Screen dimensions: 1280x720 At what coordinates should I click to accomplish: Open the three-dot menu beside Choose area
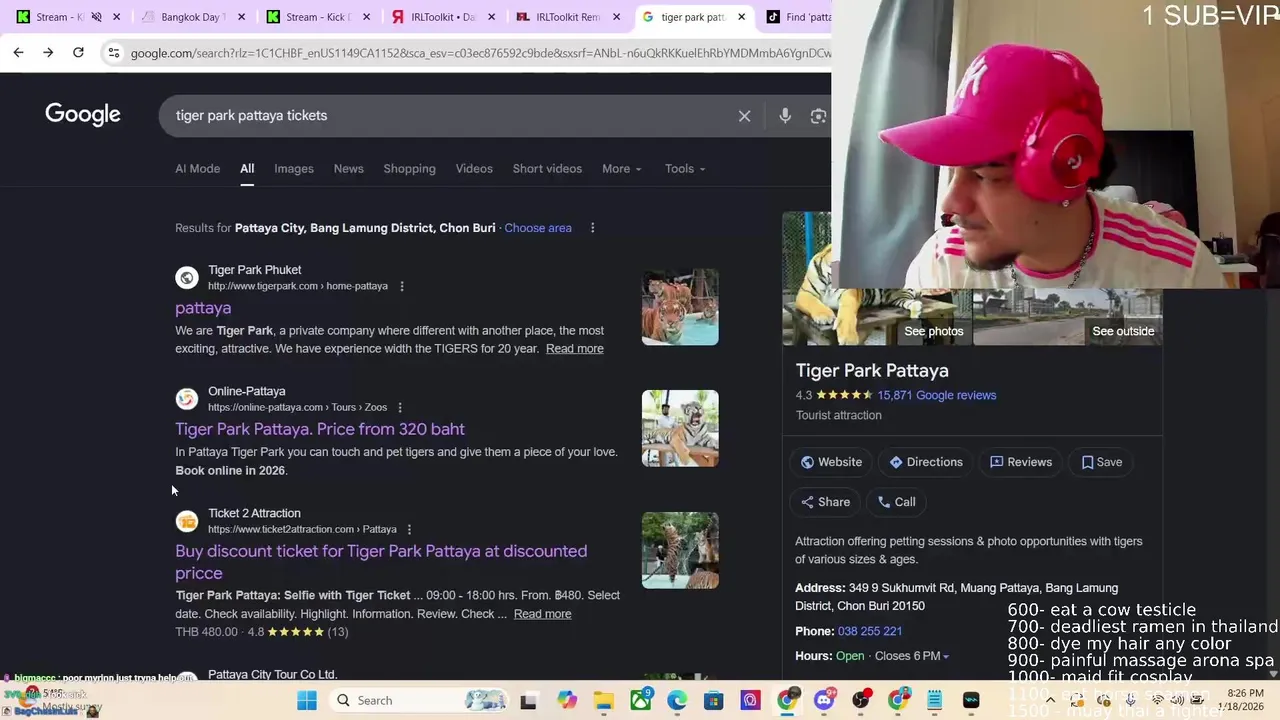(x=592, y=228)
